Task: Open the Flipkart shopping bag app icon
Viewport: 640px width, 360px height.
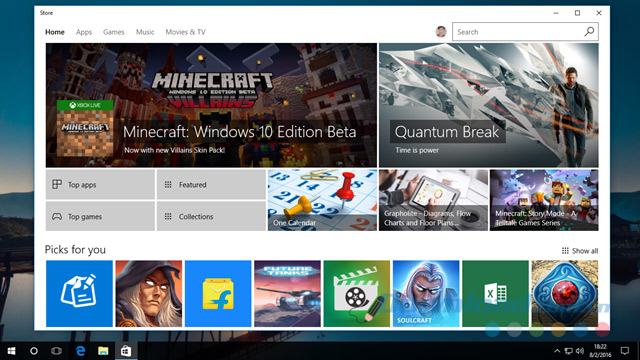Action: click(218, 293)
